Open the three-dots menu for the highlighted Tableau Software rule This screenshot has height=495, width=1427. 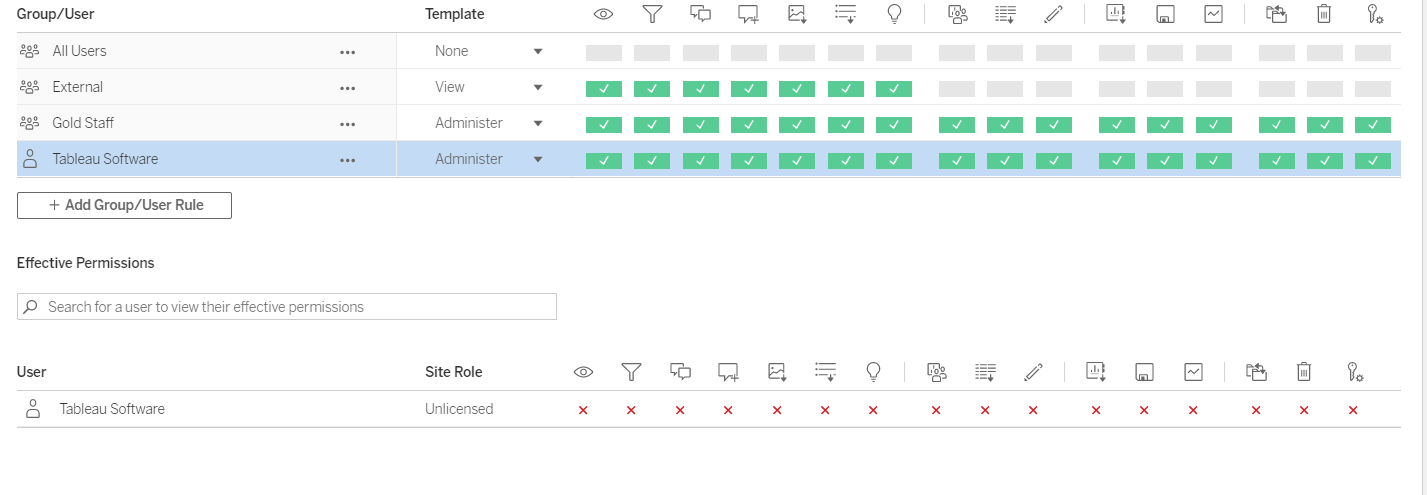[347, 160]
